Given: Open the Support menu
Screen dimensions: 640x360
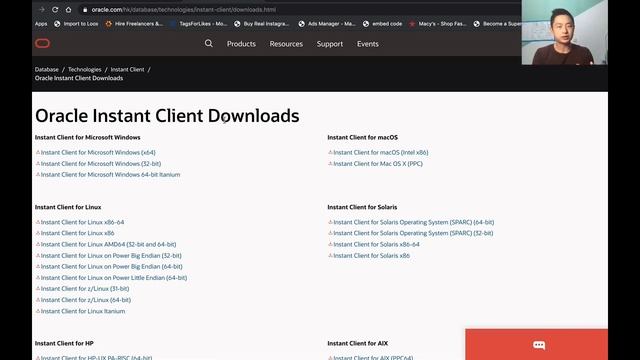Looking at the screenshot, I should (x=330, y=44).
